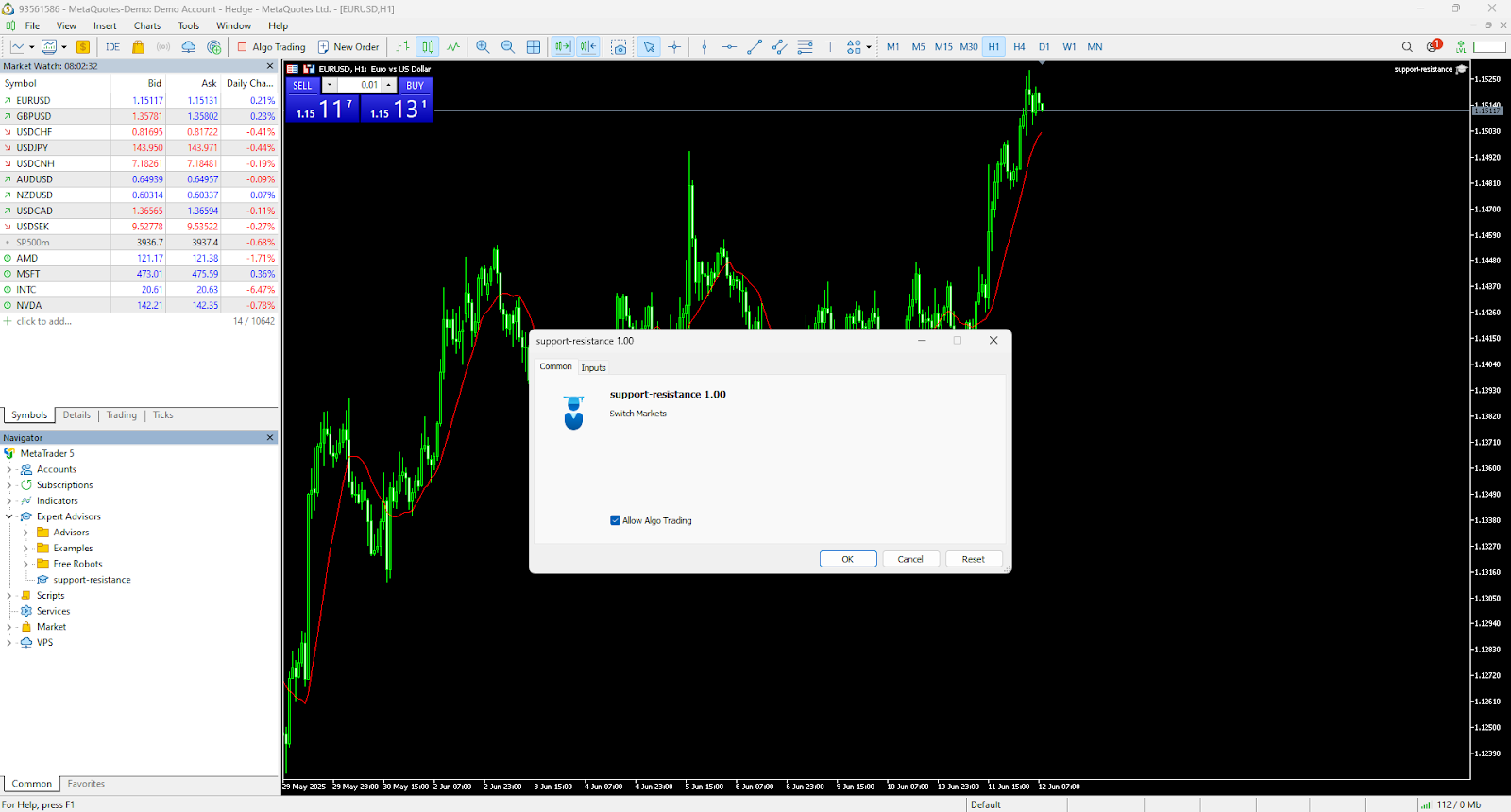
Task: Open the Market shopping bag icon
Action: point(138,47)
